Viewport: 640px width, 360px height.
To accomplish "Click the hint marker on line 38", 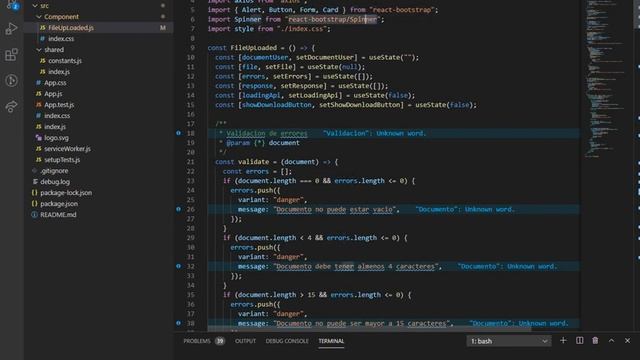I will [178, 323].
